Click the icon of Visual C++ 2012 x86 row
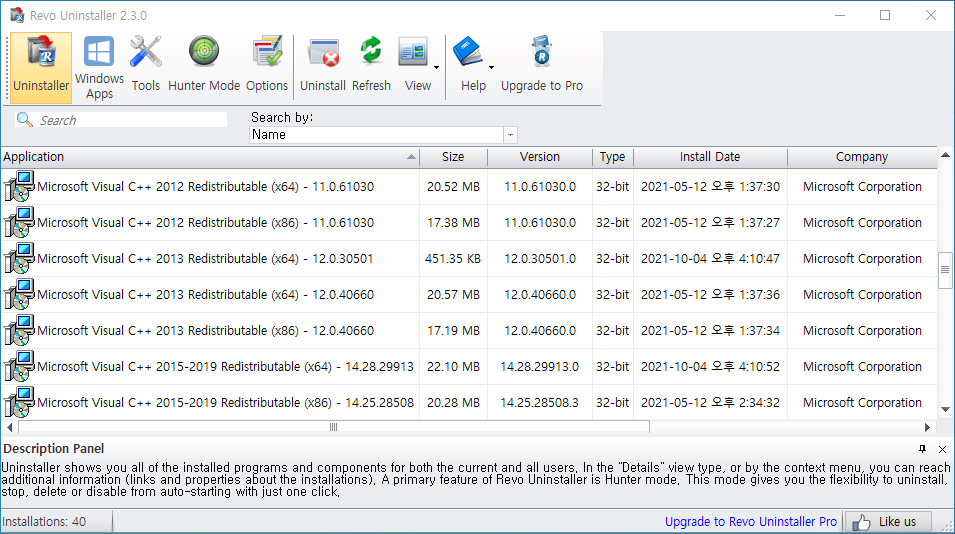The image size is (955, 534). point(19,222)
